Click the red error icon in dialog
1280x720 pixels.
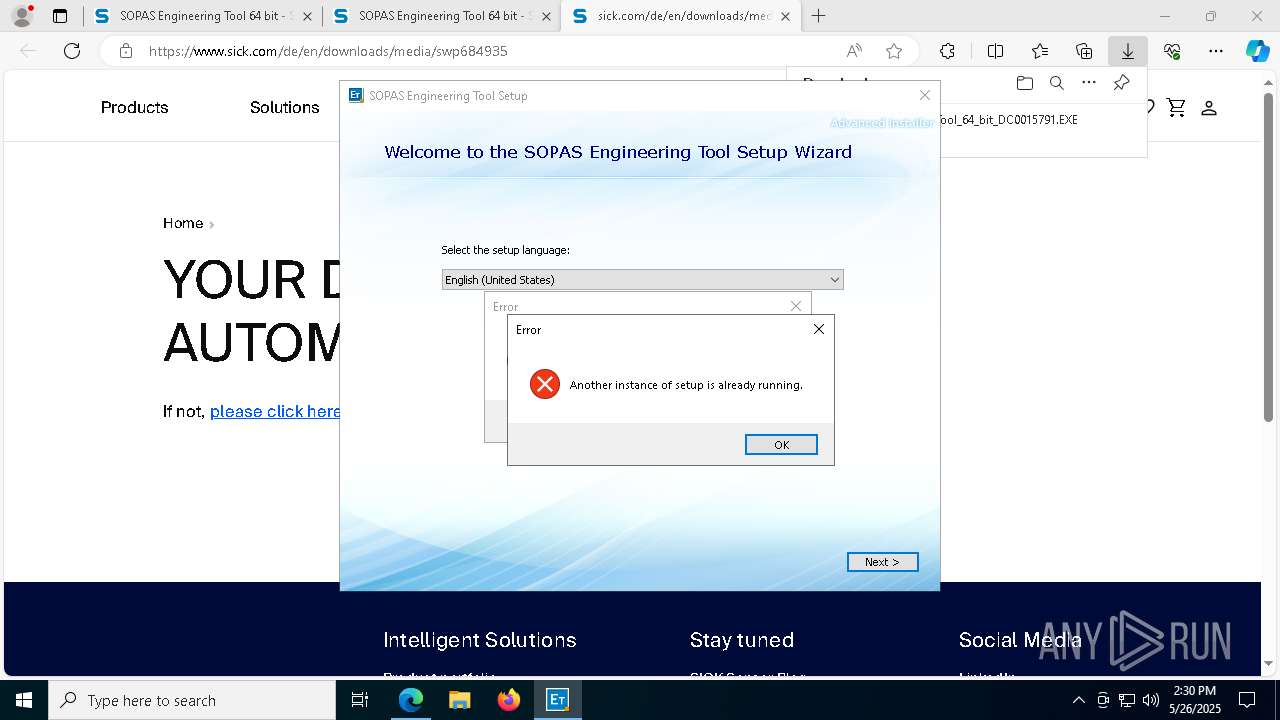[x=545, y=384]
